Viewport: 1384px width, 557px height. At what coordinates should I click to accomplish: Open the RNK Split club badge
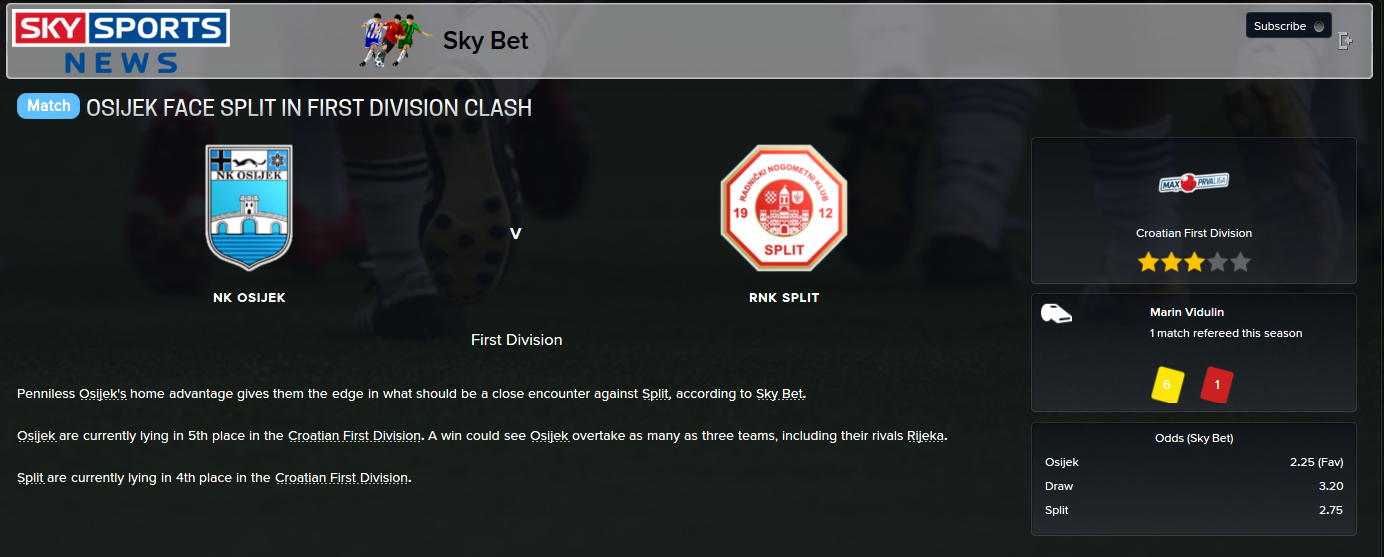[784, 207]
